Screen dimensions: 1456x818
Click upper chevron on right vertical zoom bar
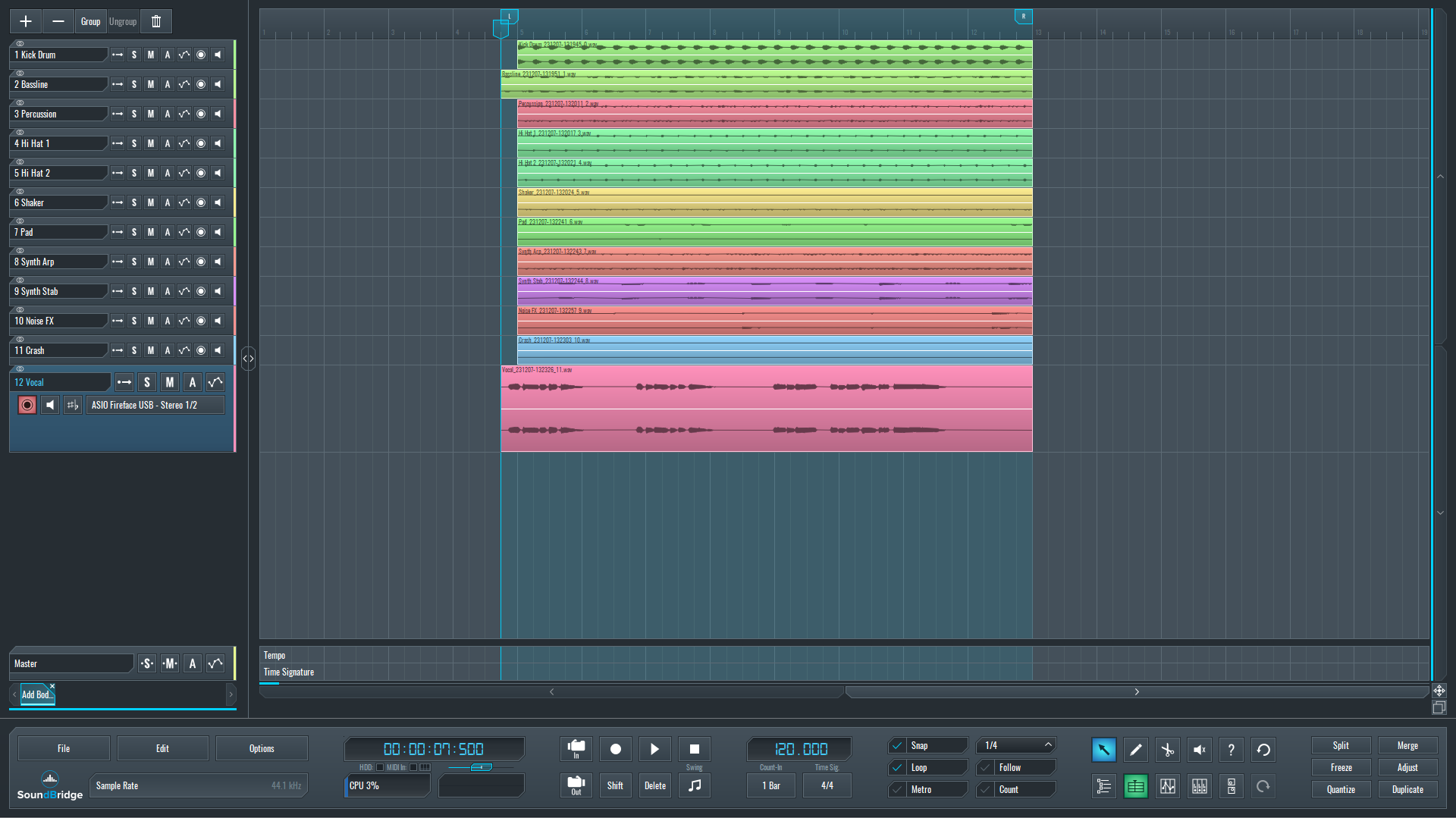pyautogui.click(x=1440, y=177)
